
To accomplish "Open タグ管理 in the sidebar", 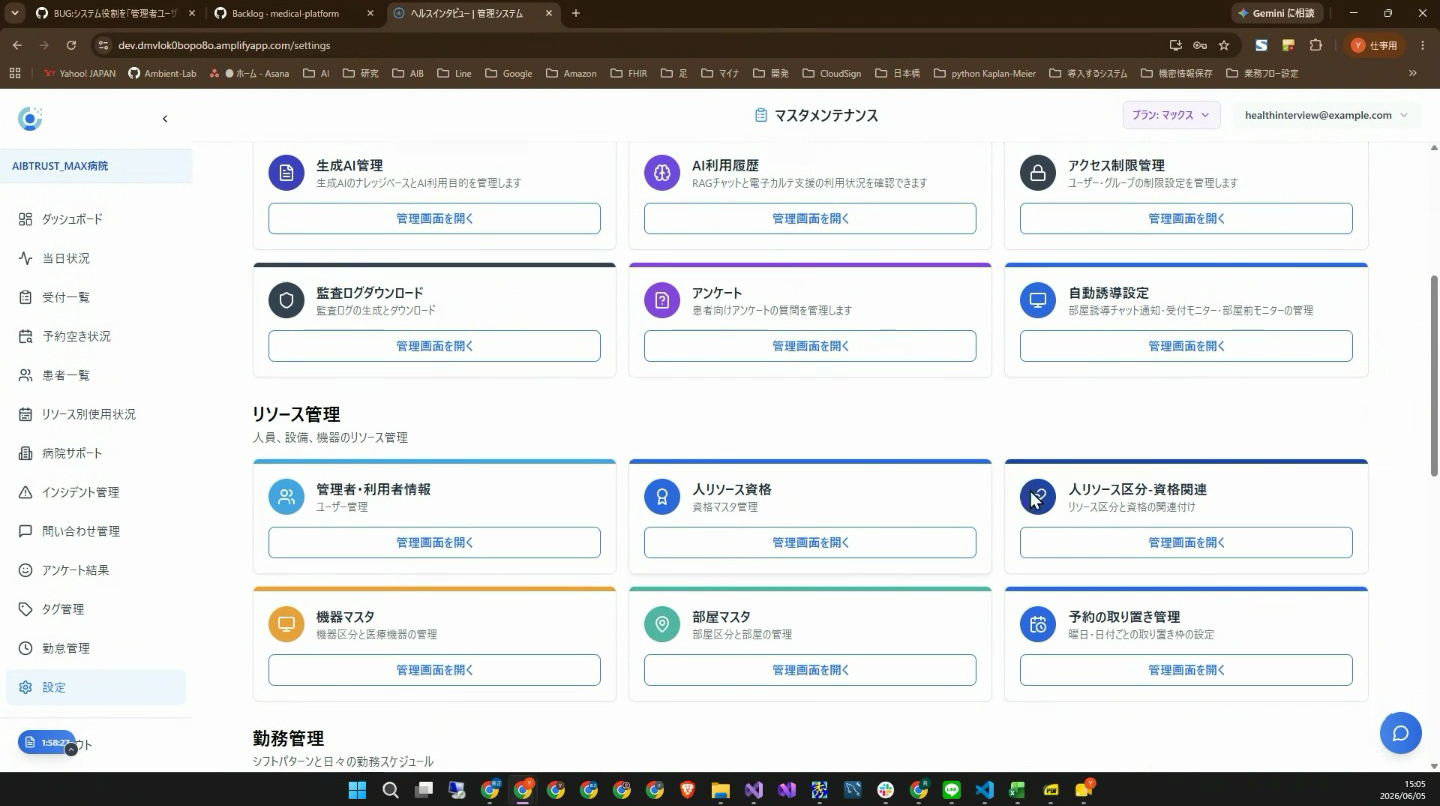I will click(96, 609).
